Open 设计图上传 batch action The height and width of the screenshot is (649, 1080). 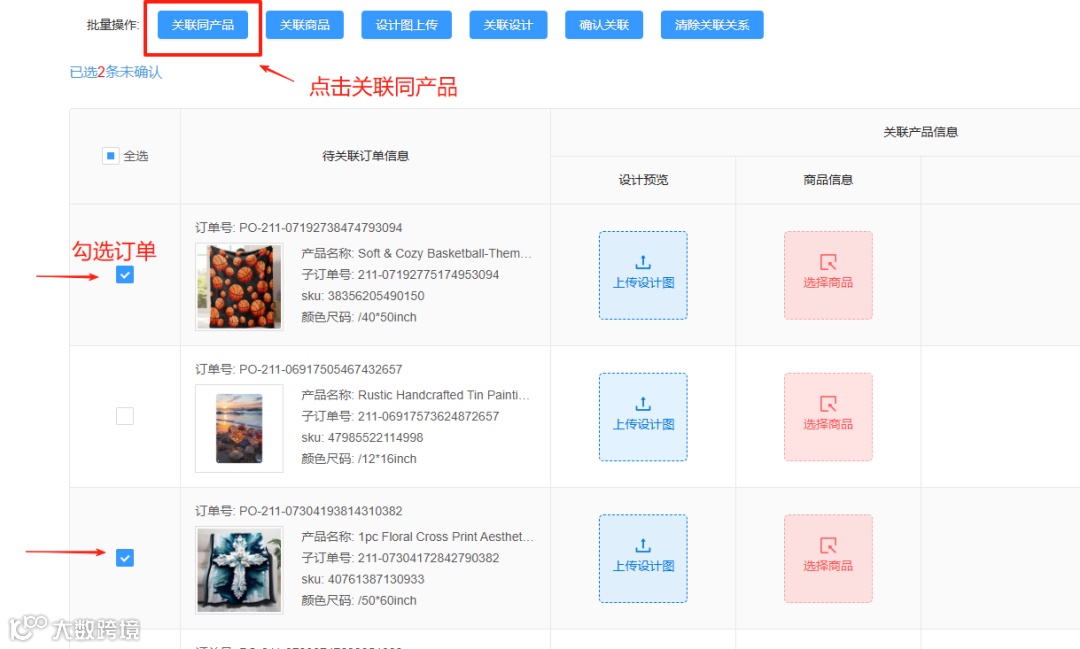406,25
